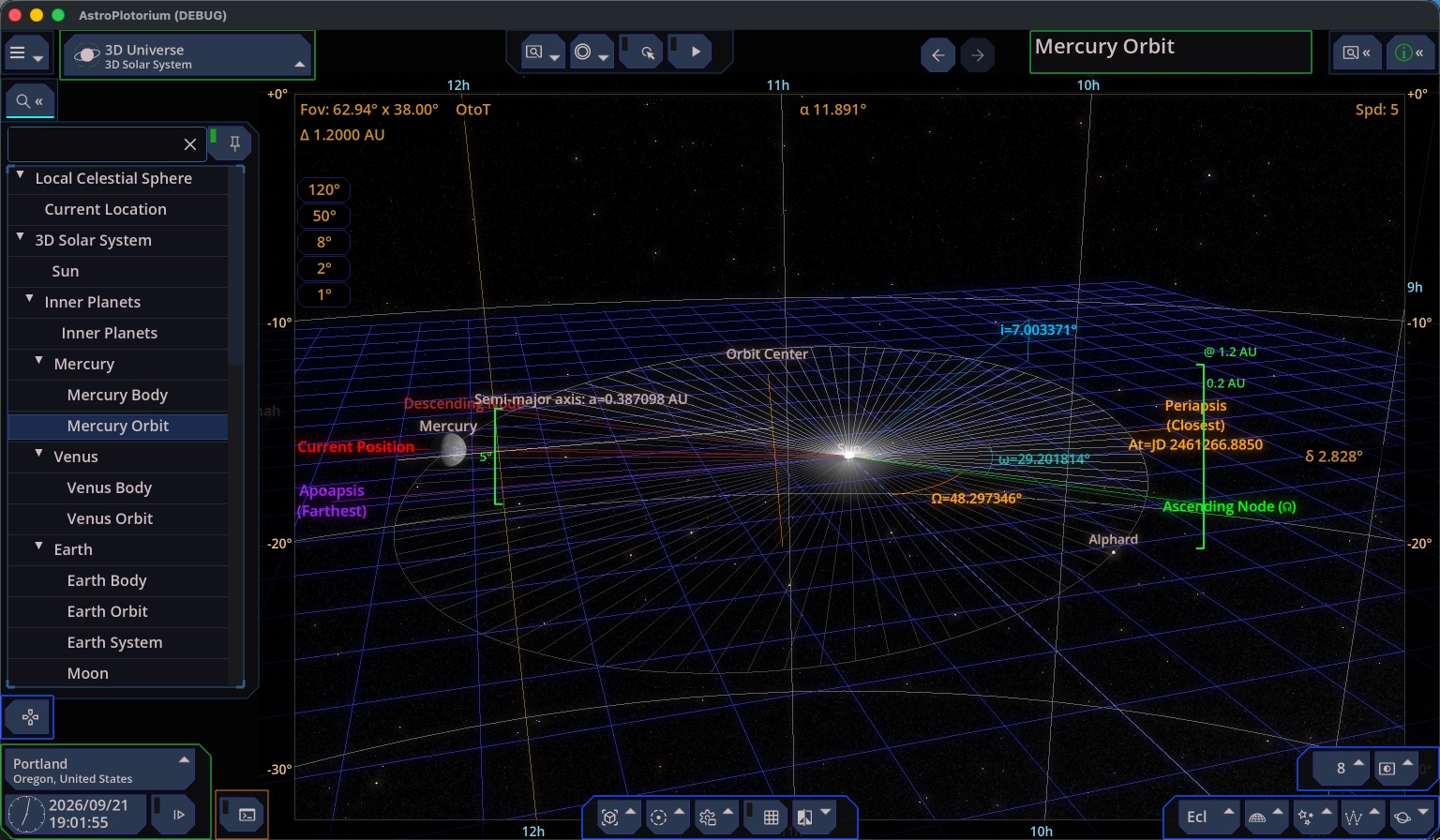Screen dimensions: 1440x840
Task: Click the screen capture icon near value 8
Action: [1395, 769]
